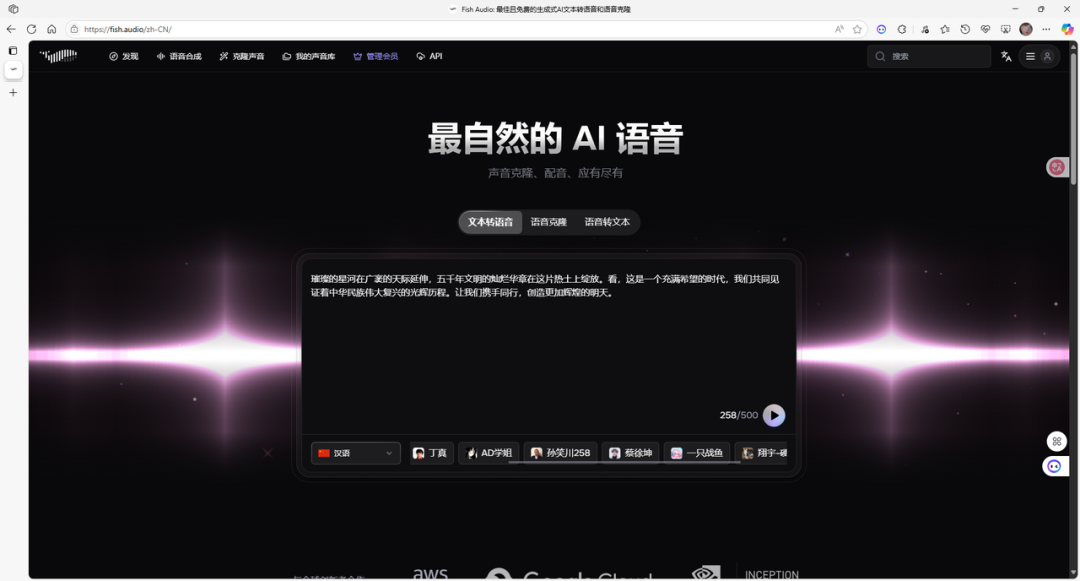Screen dimensions: 1080x581
Task: Click the browser Home icon
Action: 52,29
